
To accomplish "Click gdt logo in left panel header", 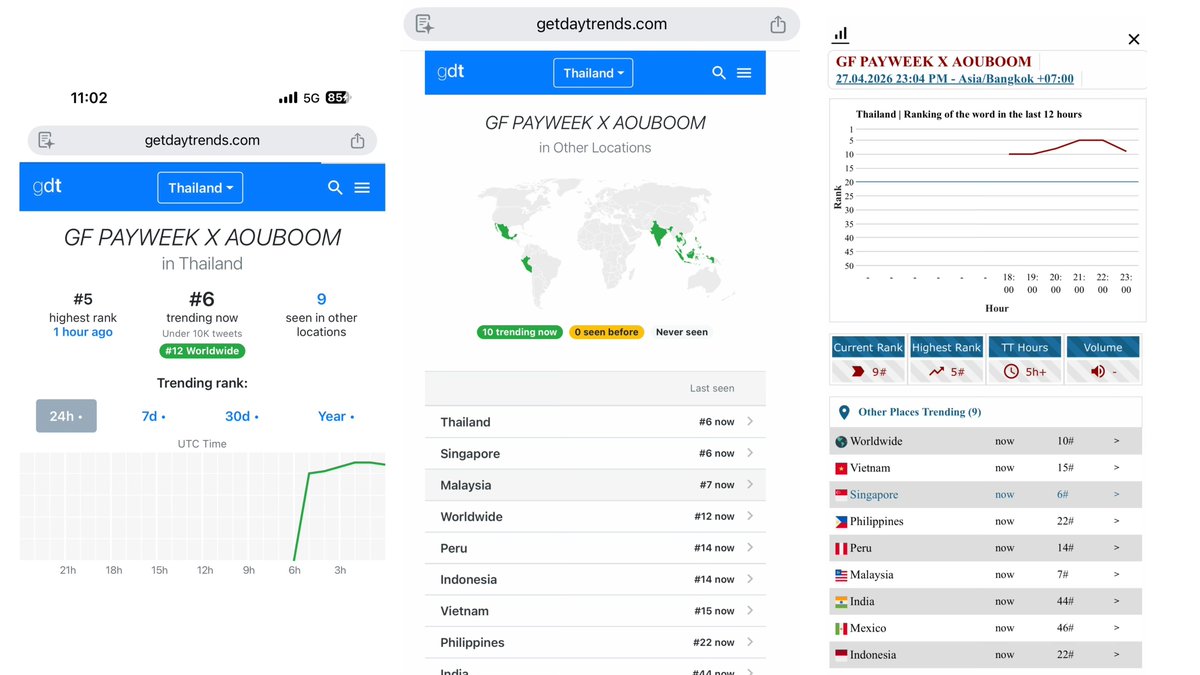I will [47, 187].
